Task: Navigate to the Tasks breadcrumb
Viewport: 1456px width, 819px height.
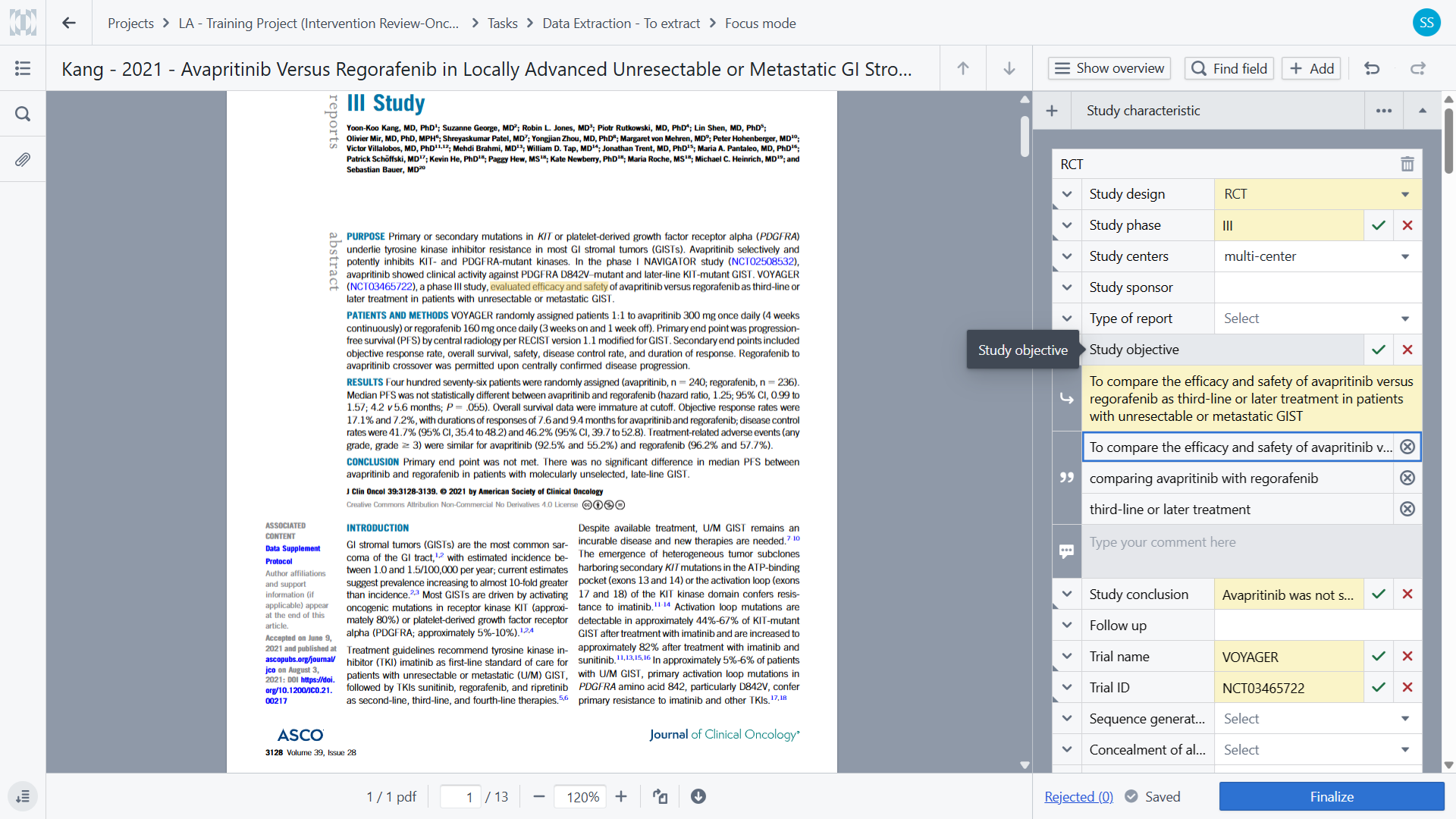Action: click(x=502, y=23)
